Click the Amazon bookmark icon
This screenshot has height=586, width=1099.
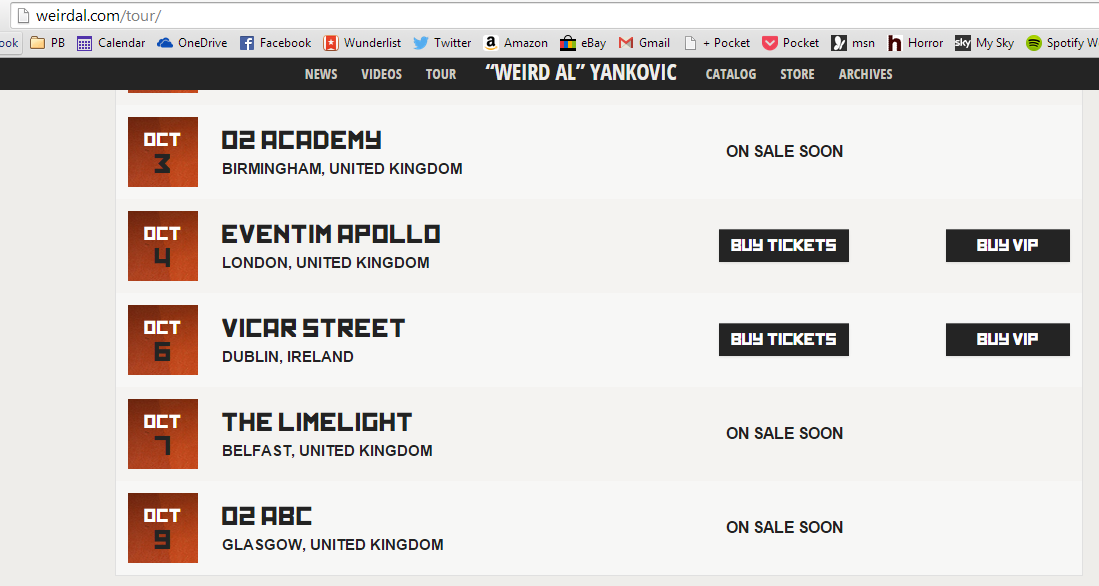(x=491, y=43)
